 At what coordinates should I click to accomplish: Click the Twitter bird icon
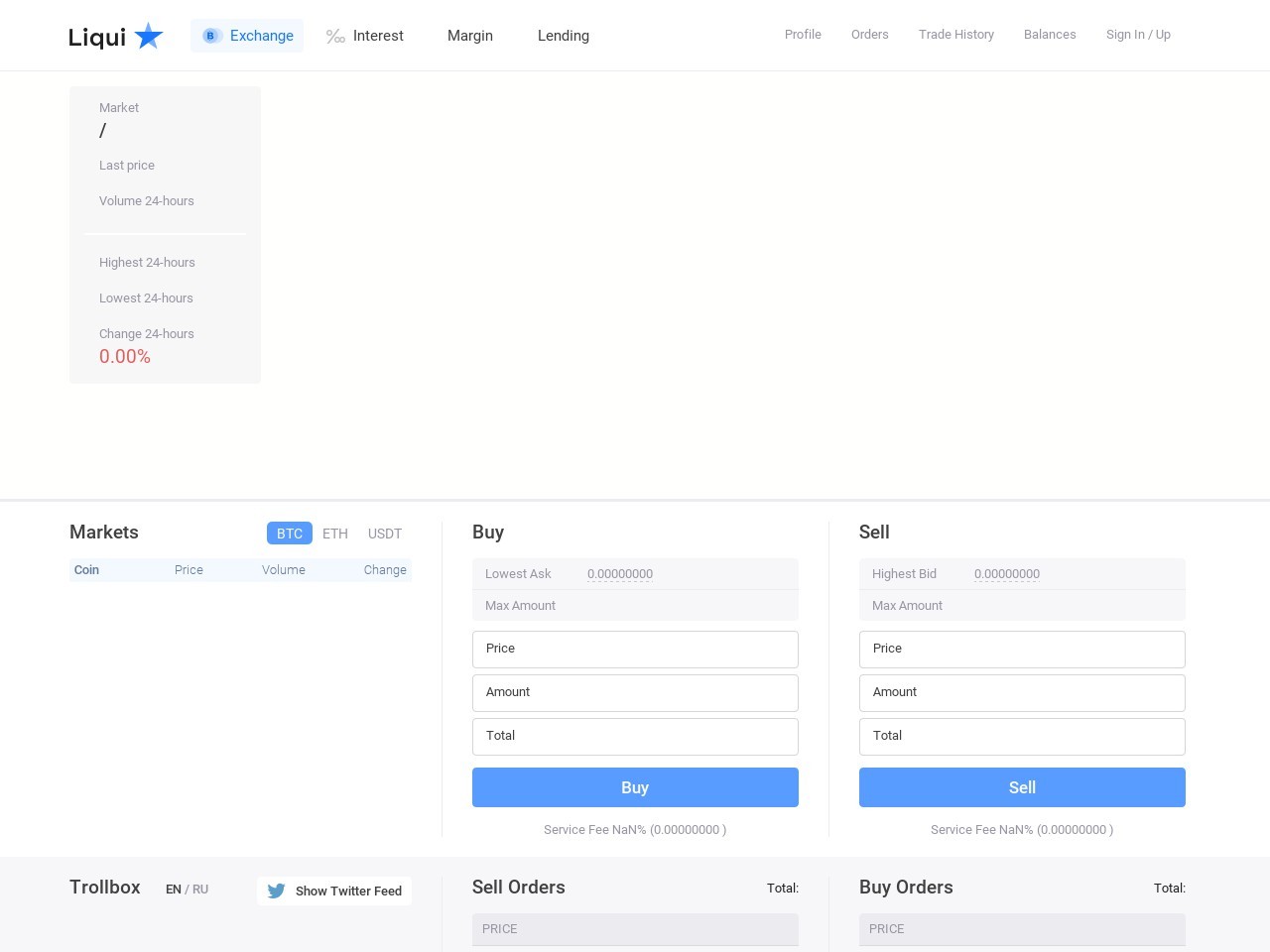277,891
